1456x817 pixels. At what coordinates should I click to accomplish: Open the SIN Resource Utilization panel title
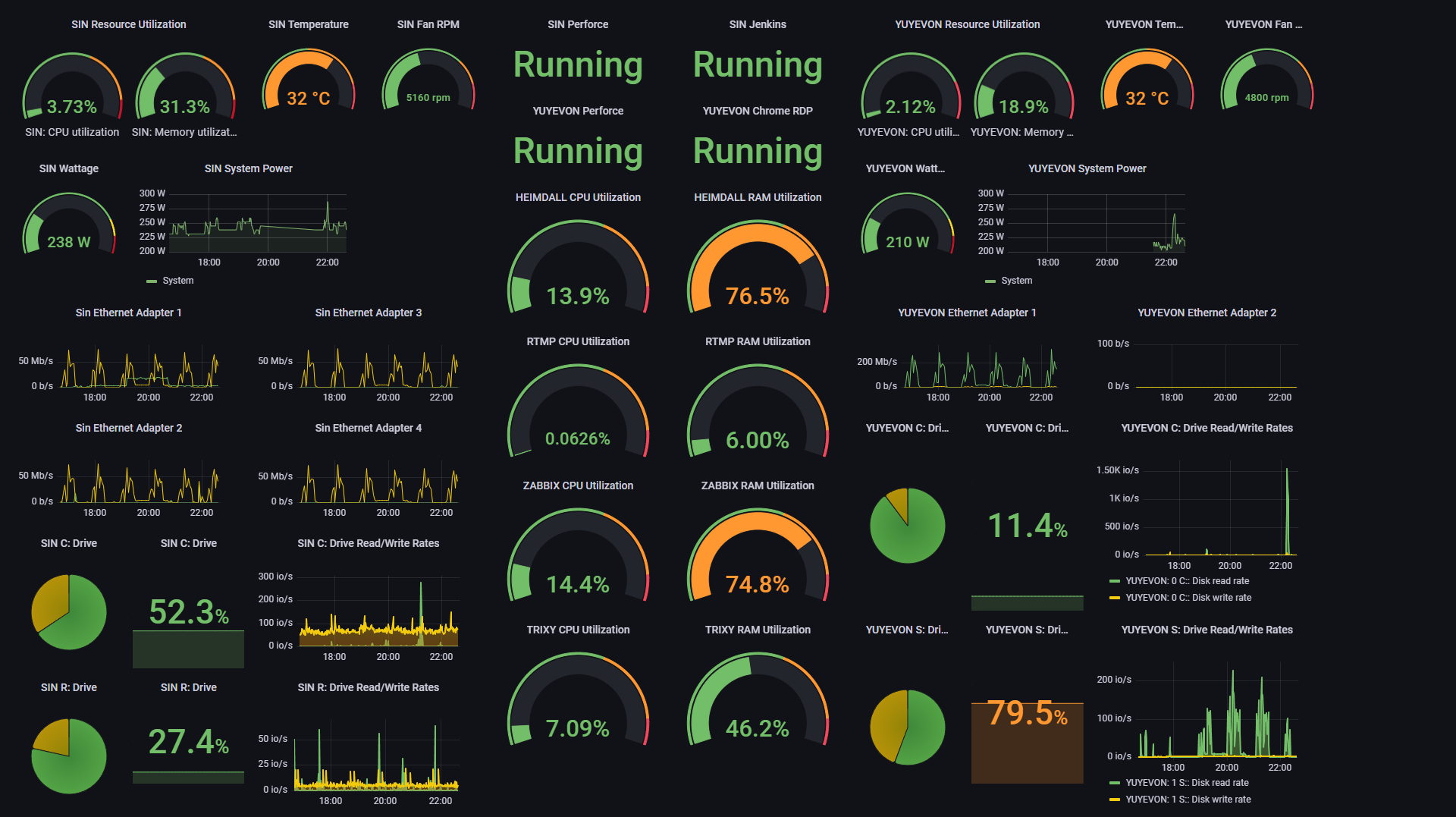129,24
